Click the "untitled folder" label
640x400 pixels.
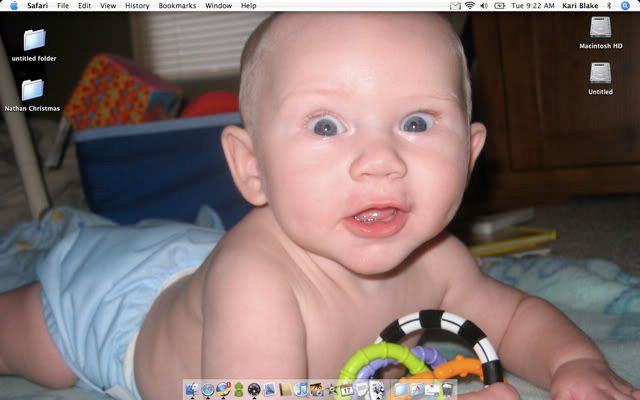coord(34,58)
